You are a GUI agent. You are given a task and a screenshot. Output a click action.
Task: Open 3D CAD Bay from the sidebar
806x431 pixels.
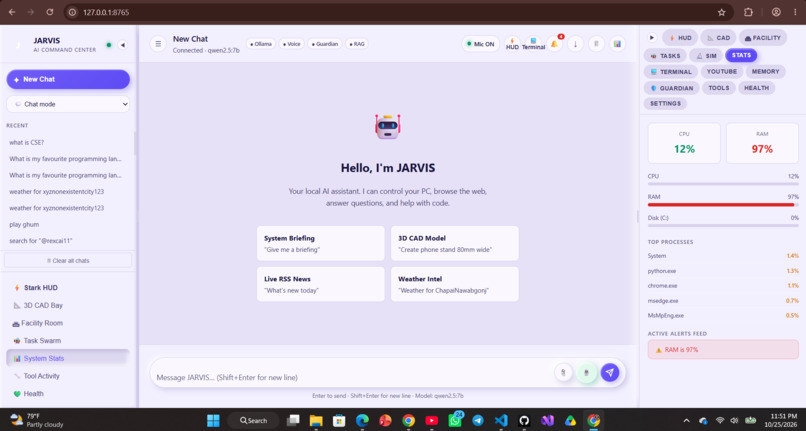(x=68, y=305)
